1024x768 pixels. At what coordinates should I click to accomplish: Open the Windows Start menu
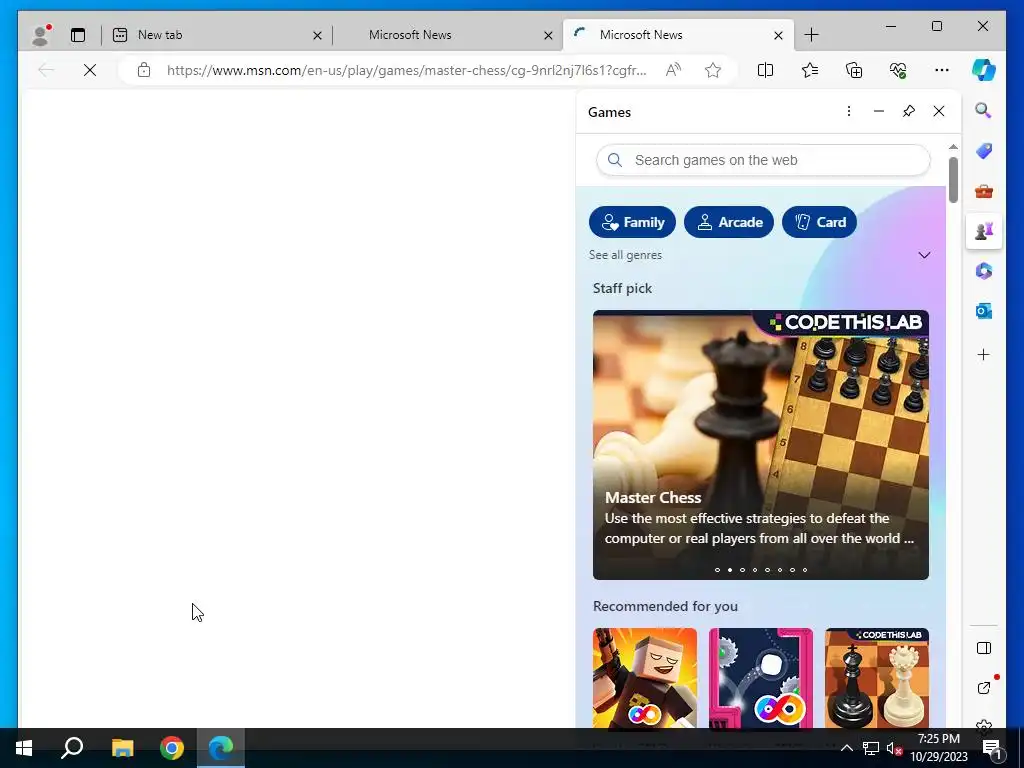24,748
